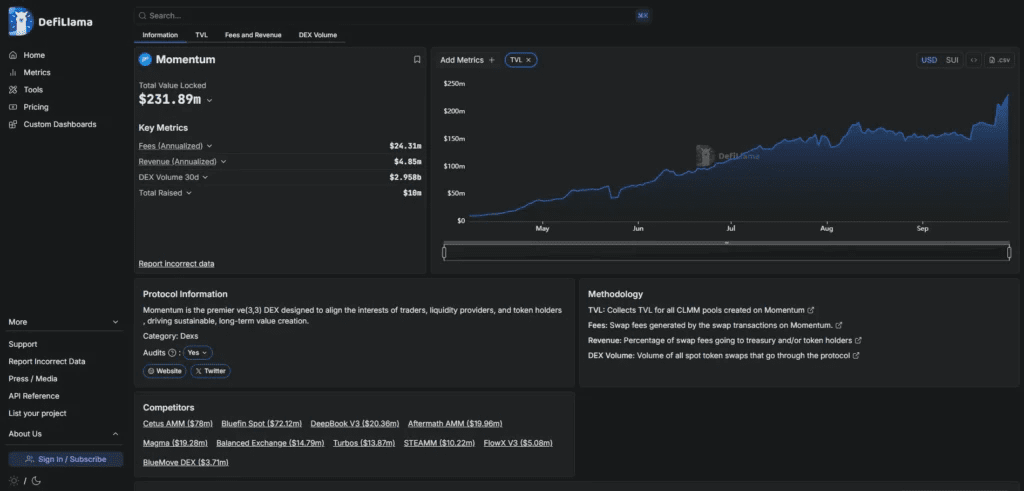
Task: Click the Sign In / Subscribe button
Action: [x=65, y=459]
